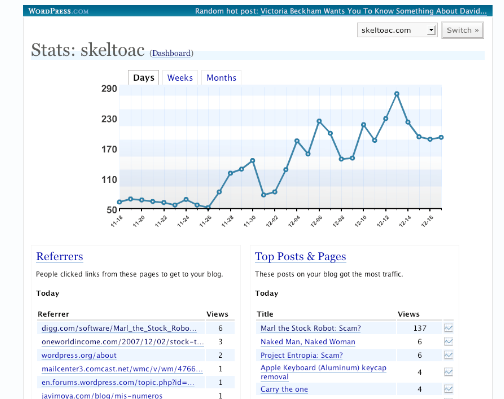This screenshot has width=504, height=399.
Task: Switch to the Months tab
Action: point(221,78)
